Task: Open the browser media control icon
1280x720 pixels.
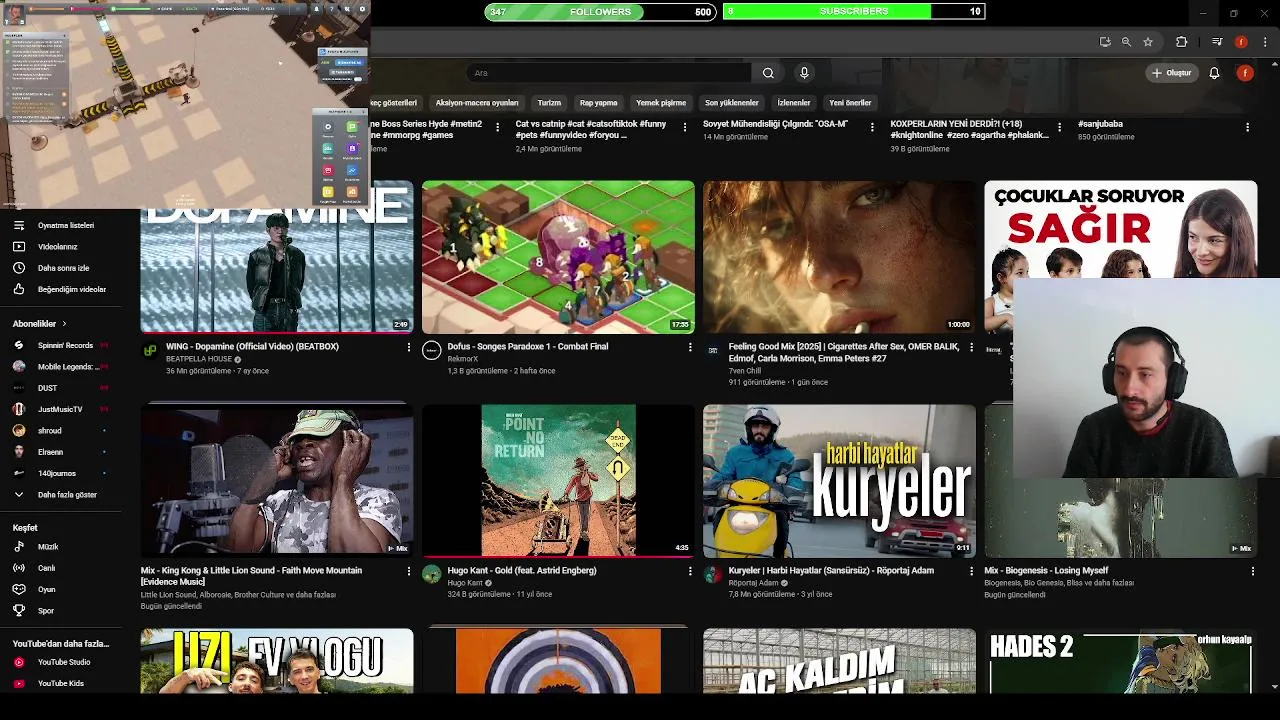Action: (x=1217, y=42)
